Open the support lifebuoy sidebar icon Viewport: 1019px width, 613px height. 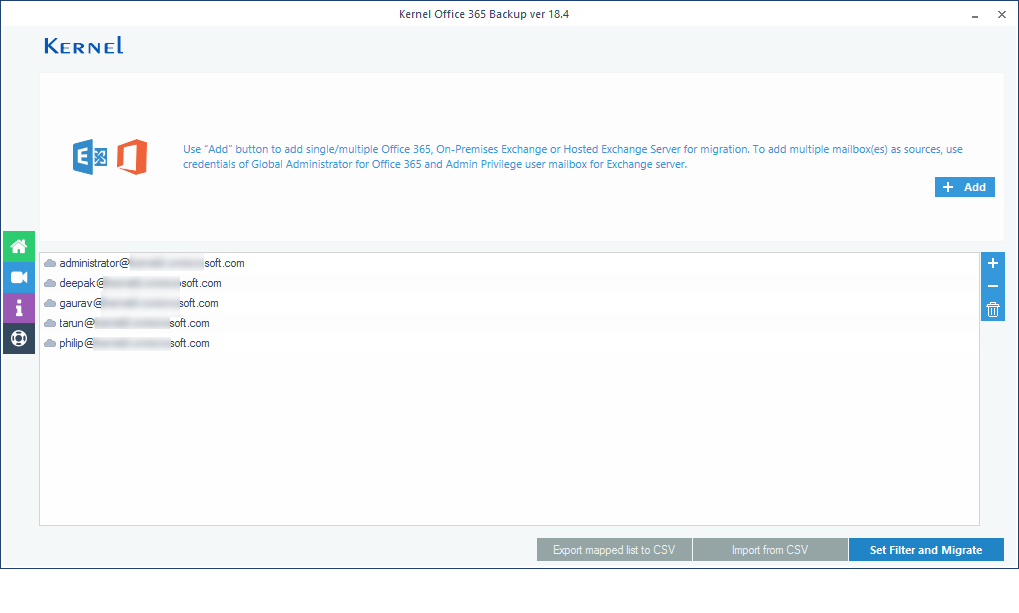tap(19, 339)
